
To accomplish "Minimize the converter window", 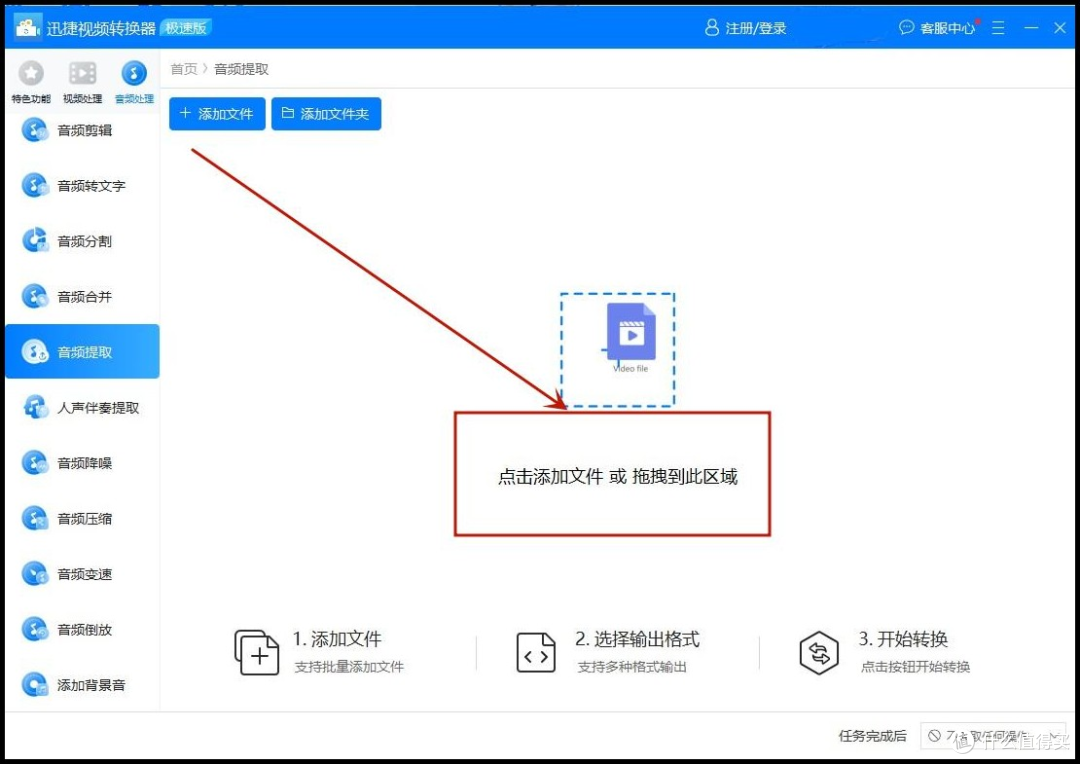I will click(x=1031, y=28).
